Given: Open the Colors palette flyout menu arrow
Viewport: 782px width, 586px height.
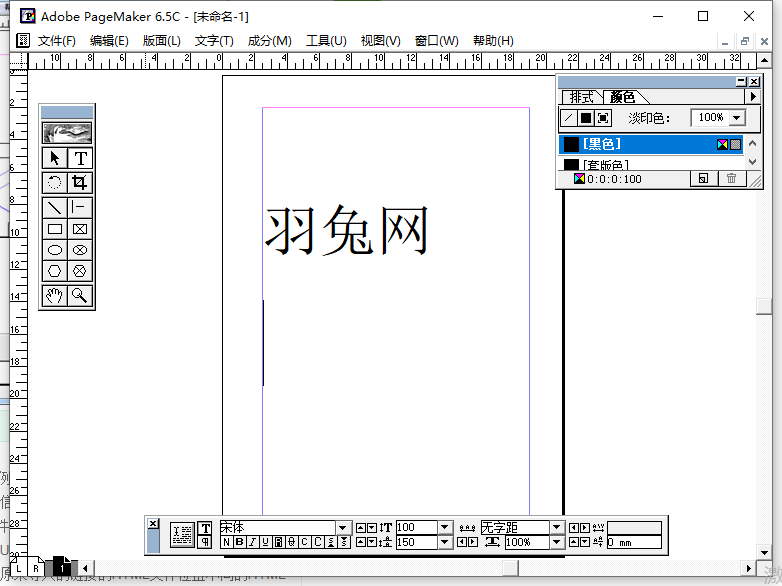Looking at the screenshot, I should click(753, 96).
